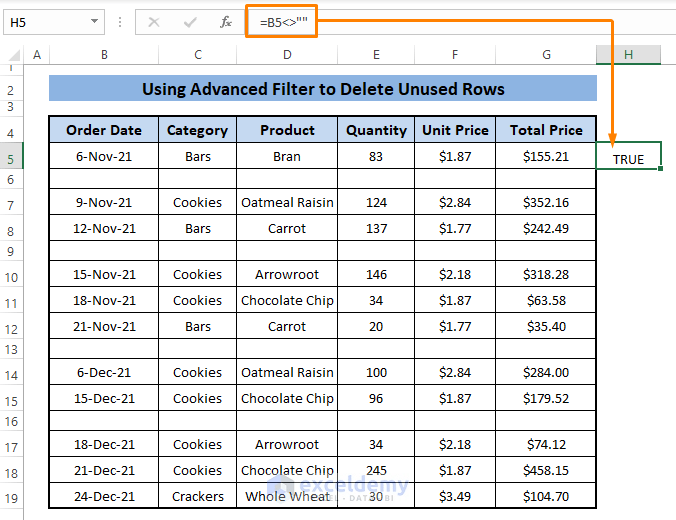This screenshot has width=676, height=520.
Task: Select row 6 header
Action: point(11,179)
